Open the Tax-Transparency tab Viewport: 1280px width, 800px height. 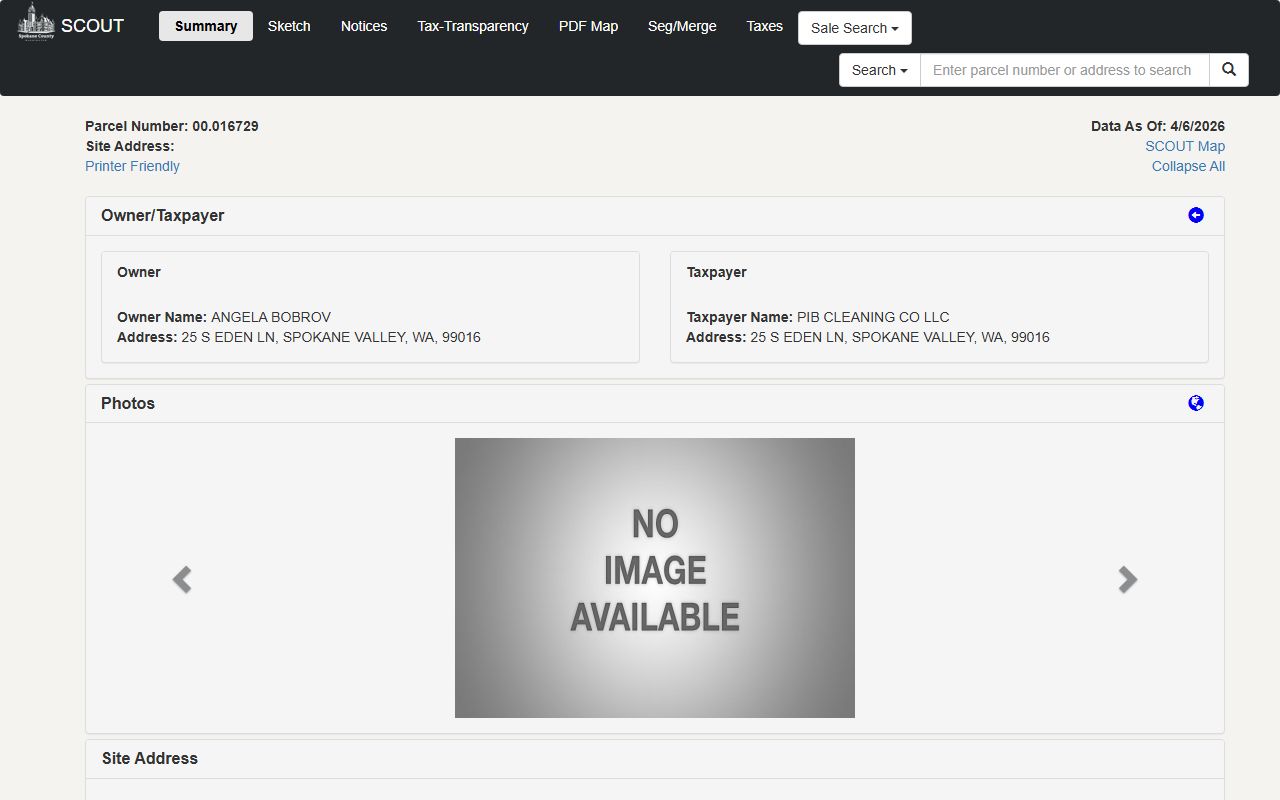coord(473,26)
